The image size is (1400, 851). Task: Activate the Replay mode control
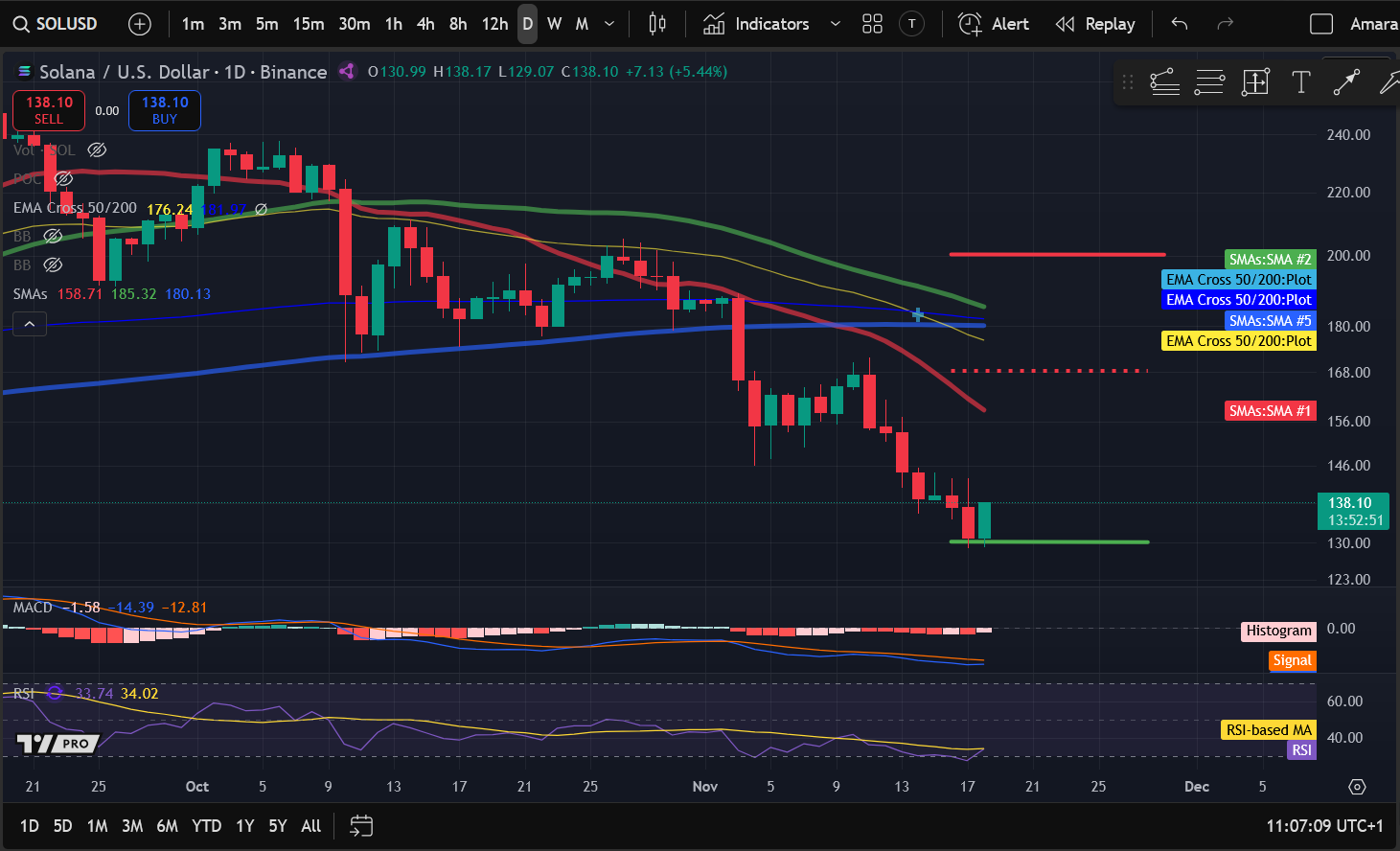[1095, 23]
